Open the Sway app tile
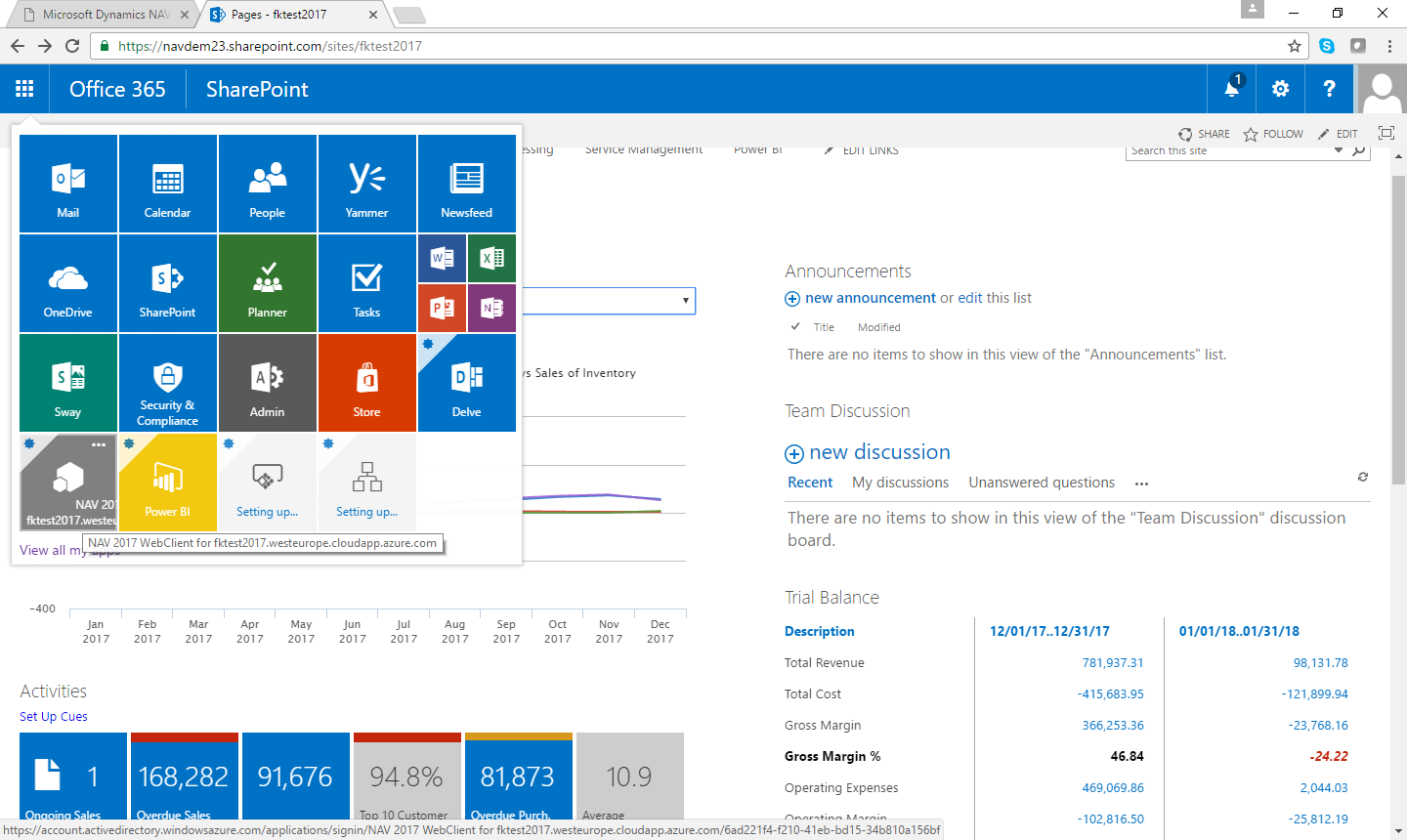Screen dimensions: 1407x840 tap(68, 384)
